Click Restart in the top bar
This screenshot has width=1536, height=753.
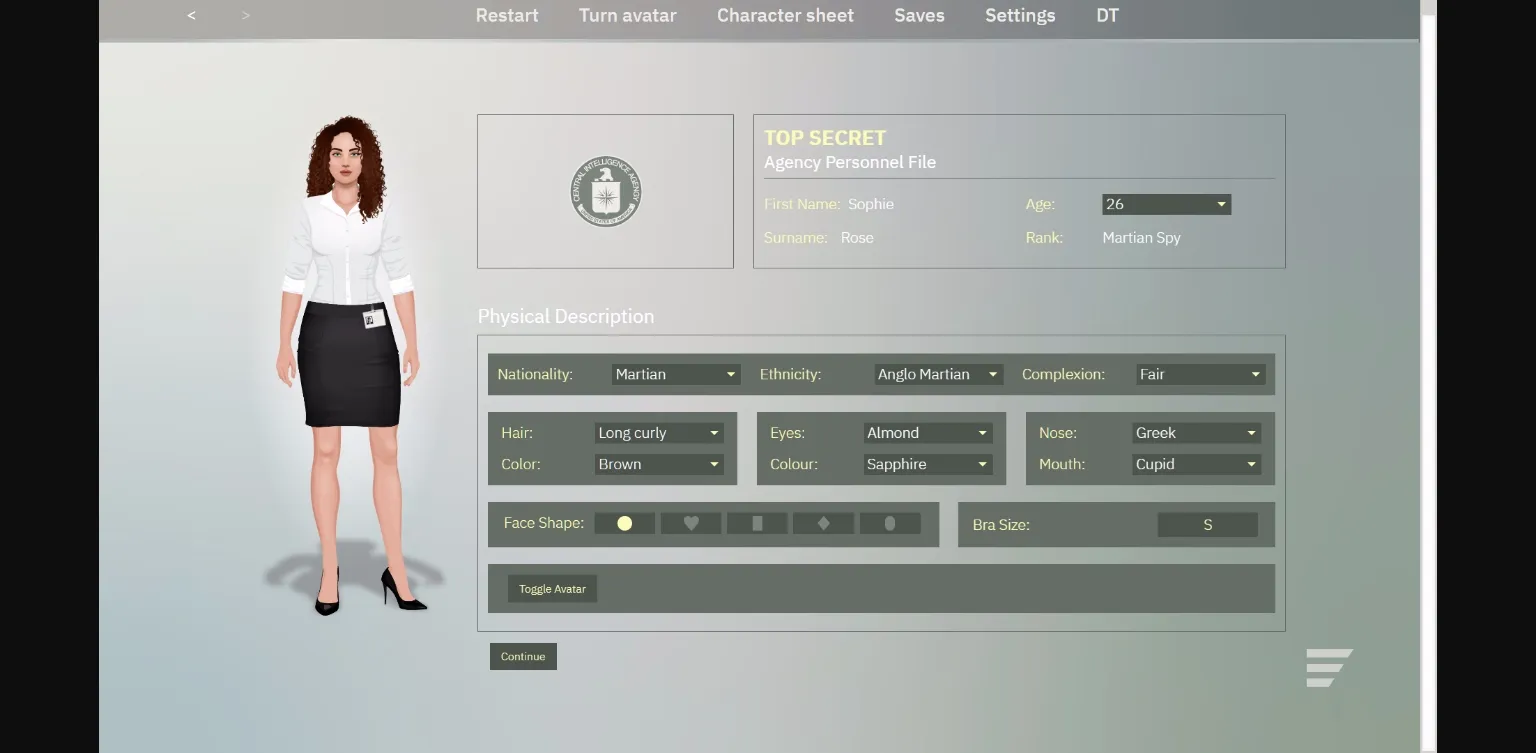coord(506,15)
